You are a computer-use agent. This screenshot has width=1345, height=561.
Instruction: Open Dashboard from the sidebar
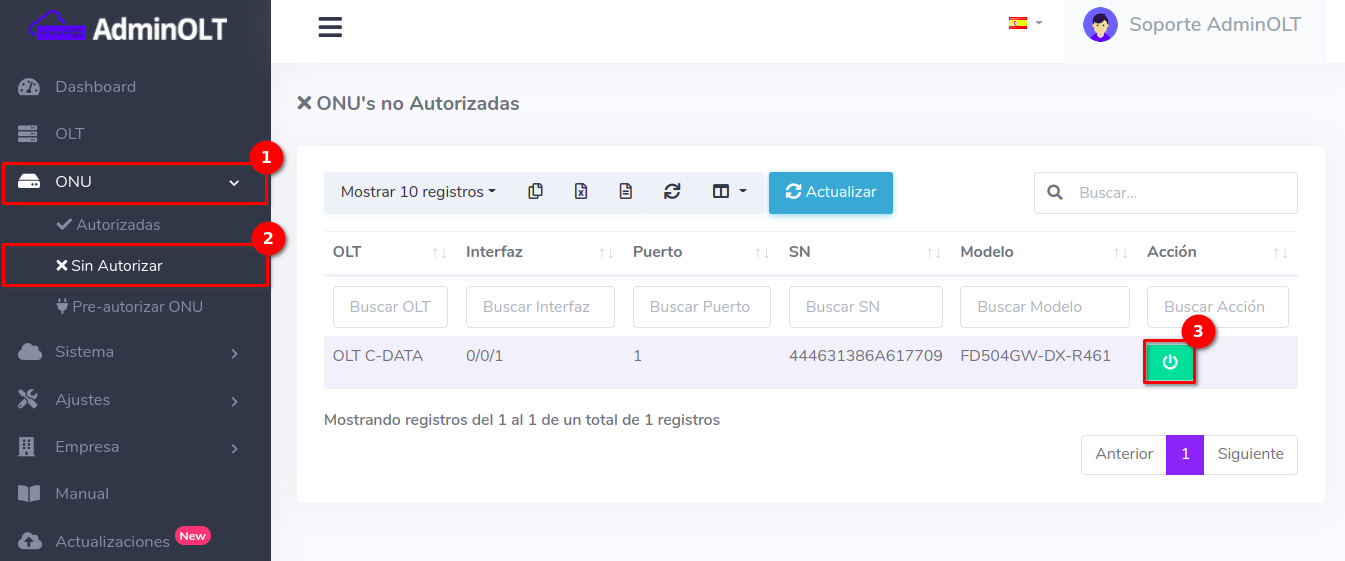95,87
